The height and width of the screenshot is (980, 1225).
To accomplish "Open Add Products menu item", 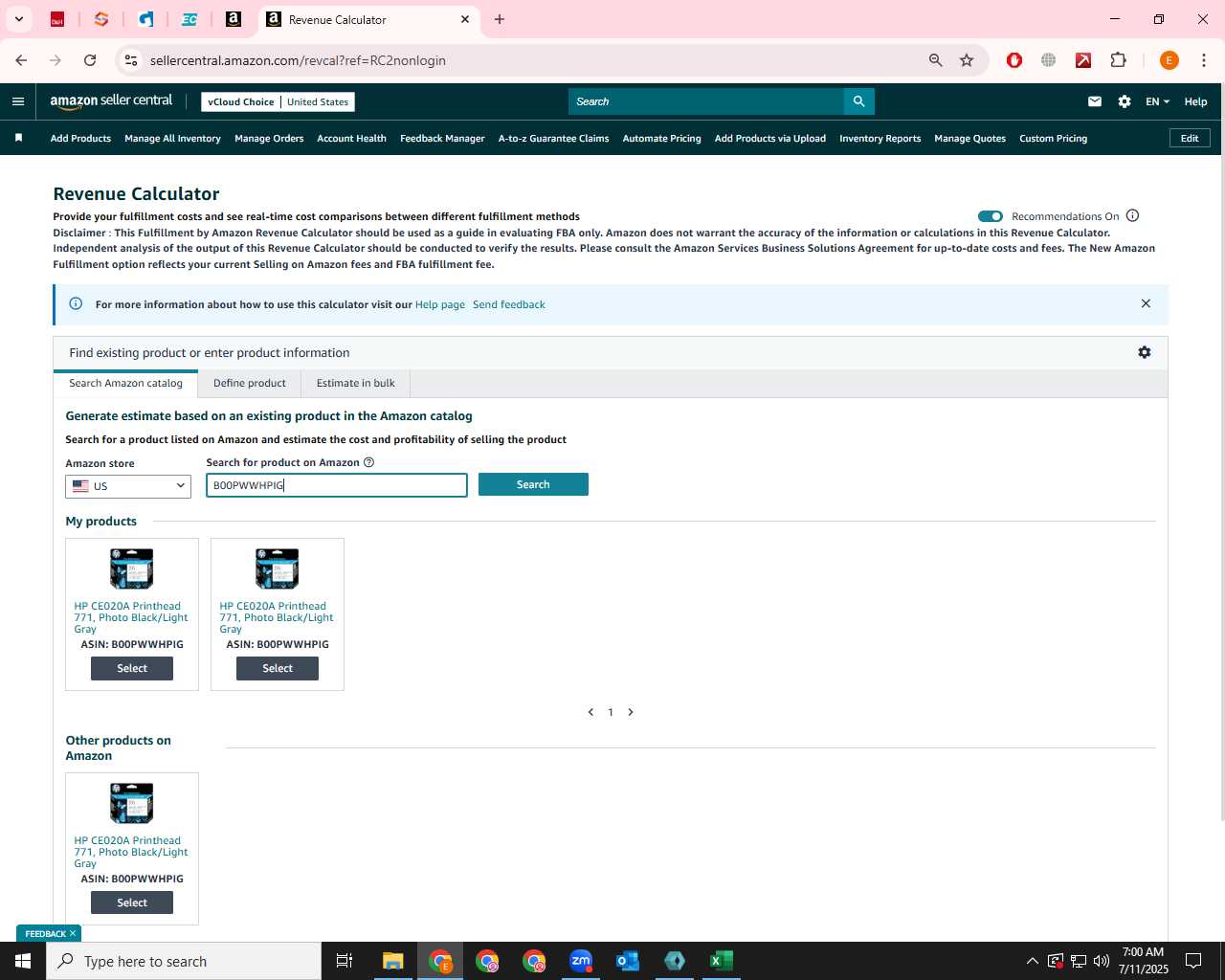I will pos(80,138).
